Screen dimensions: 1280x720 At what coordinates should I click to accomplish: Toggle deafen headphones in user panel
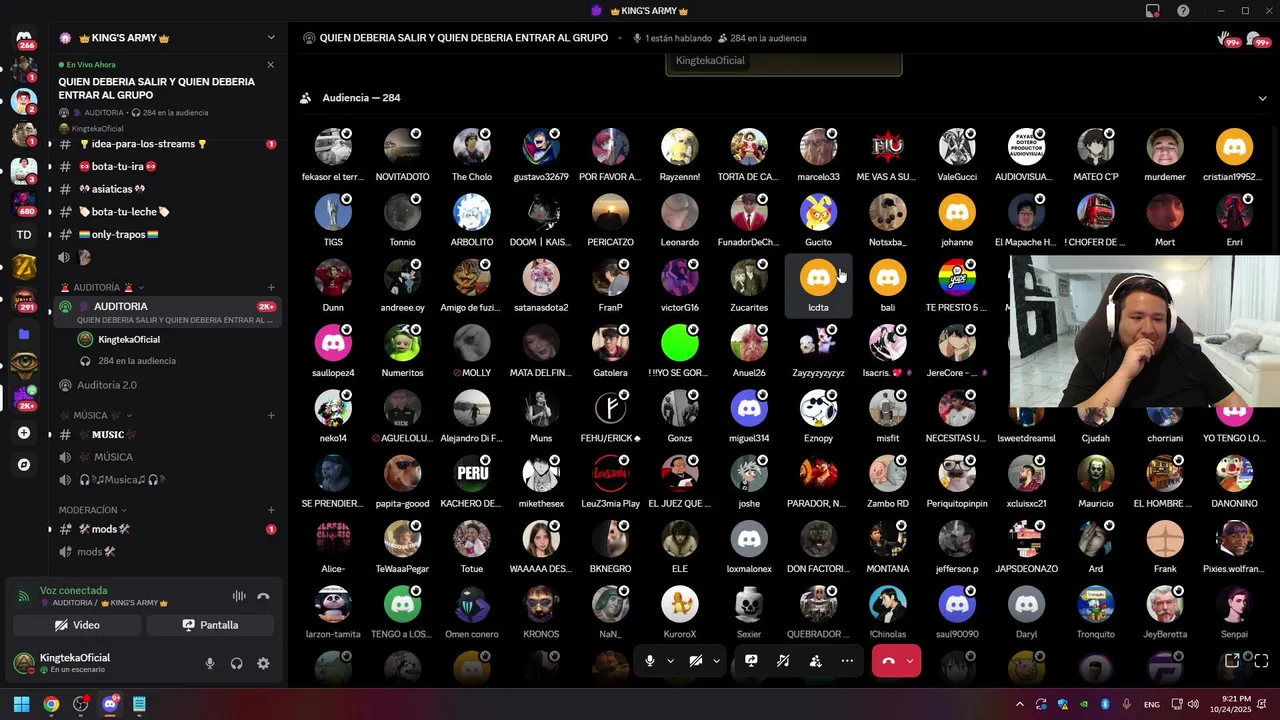pos(237,663)
